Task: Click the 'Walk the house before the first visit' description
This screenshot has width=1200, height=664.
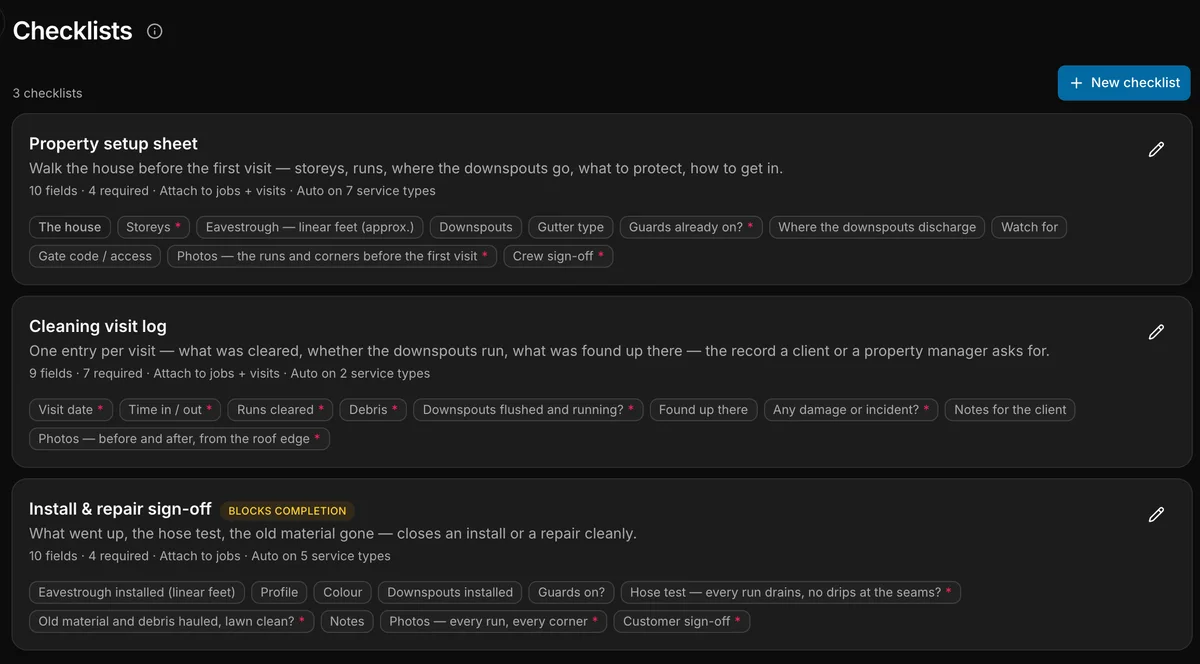Action: coord(406,168)
